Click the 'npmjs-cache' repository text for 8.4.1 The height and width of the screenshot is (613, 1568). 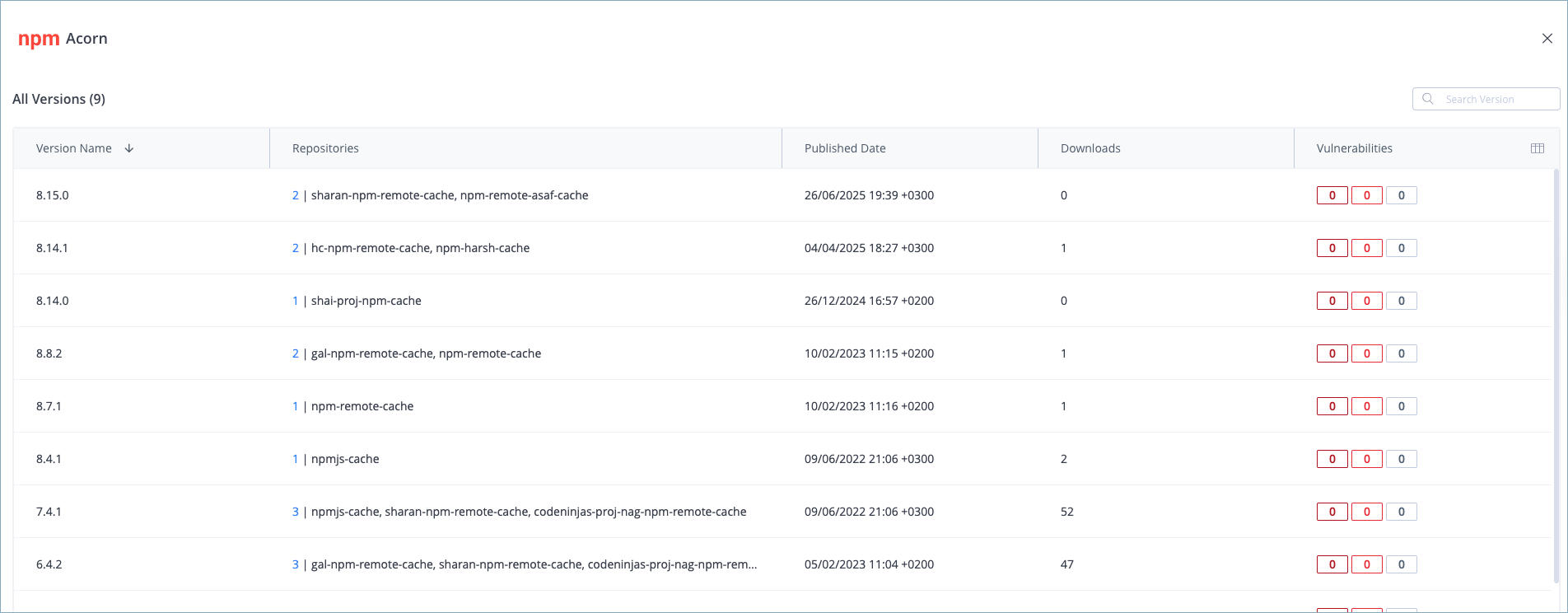pyautogui.click(x=345, y=459)
